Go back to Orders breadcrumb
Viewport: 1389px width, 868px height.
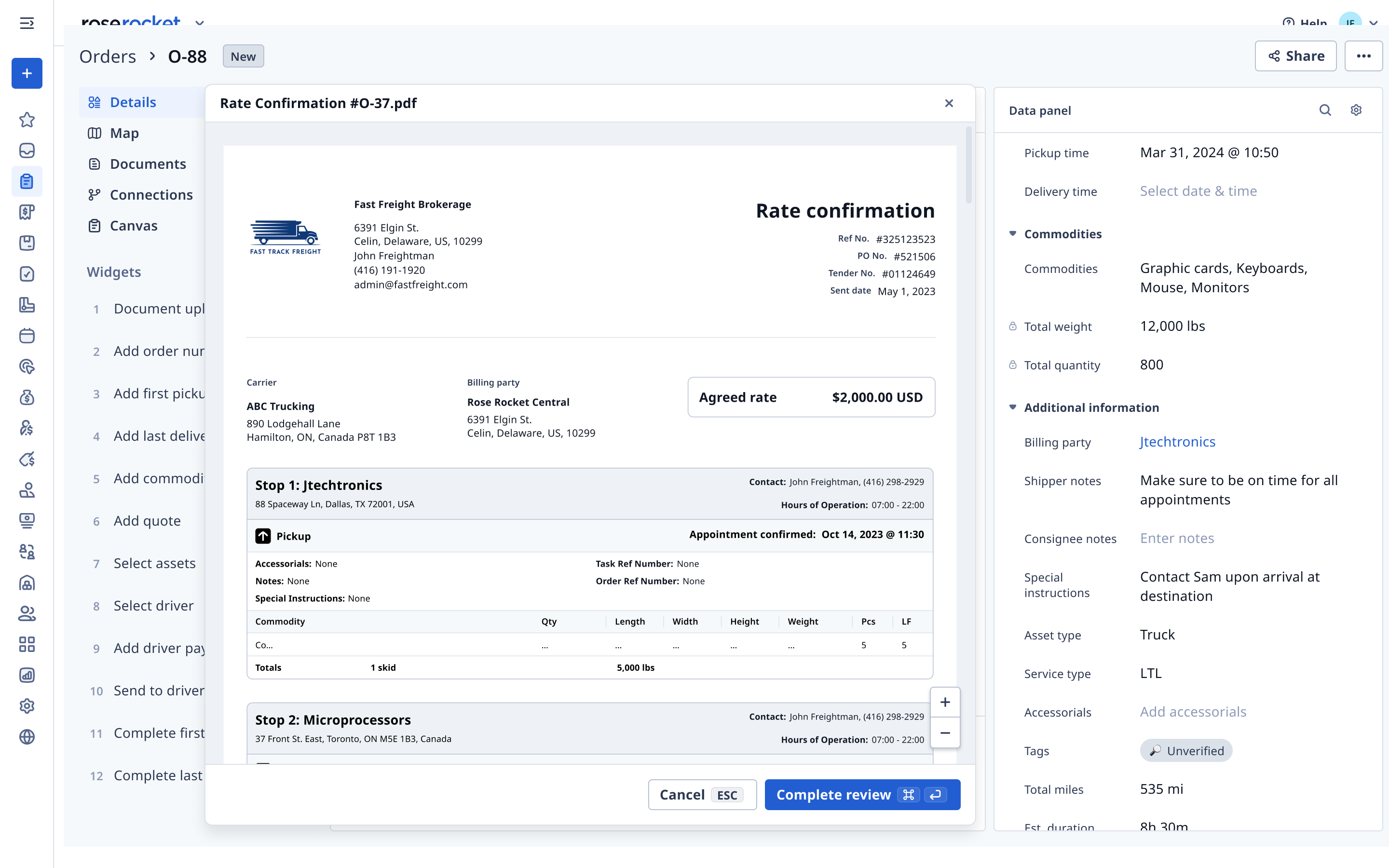(108, 56)
